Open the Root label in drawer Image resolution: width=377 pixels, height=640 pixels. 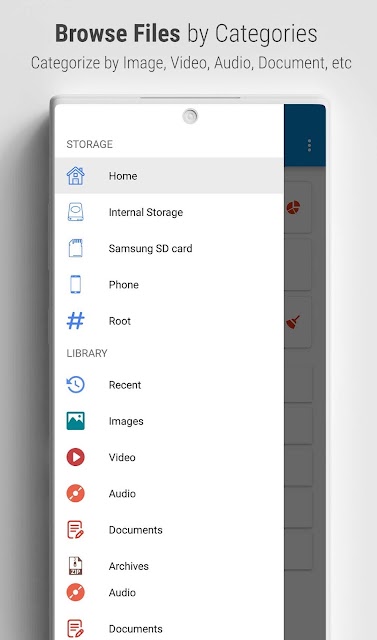click(120, 321)
